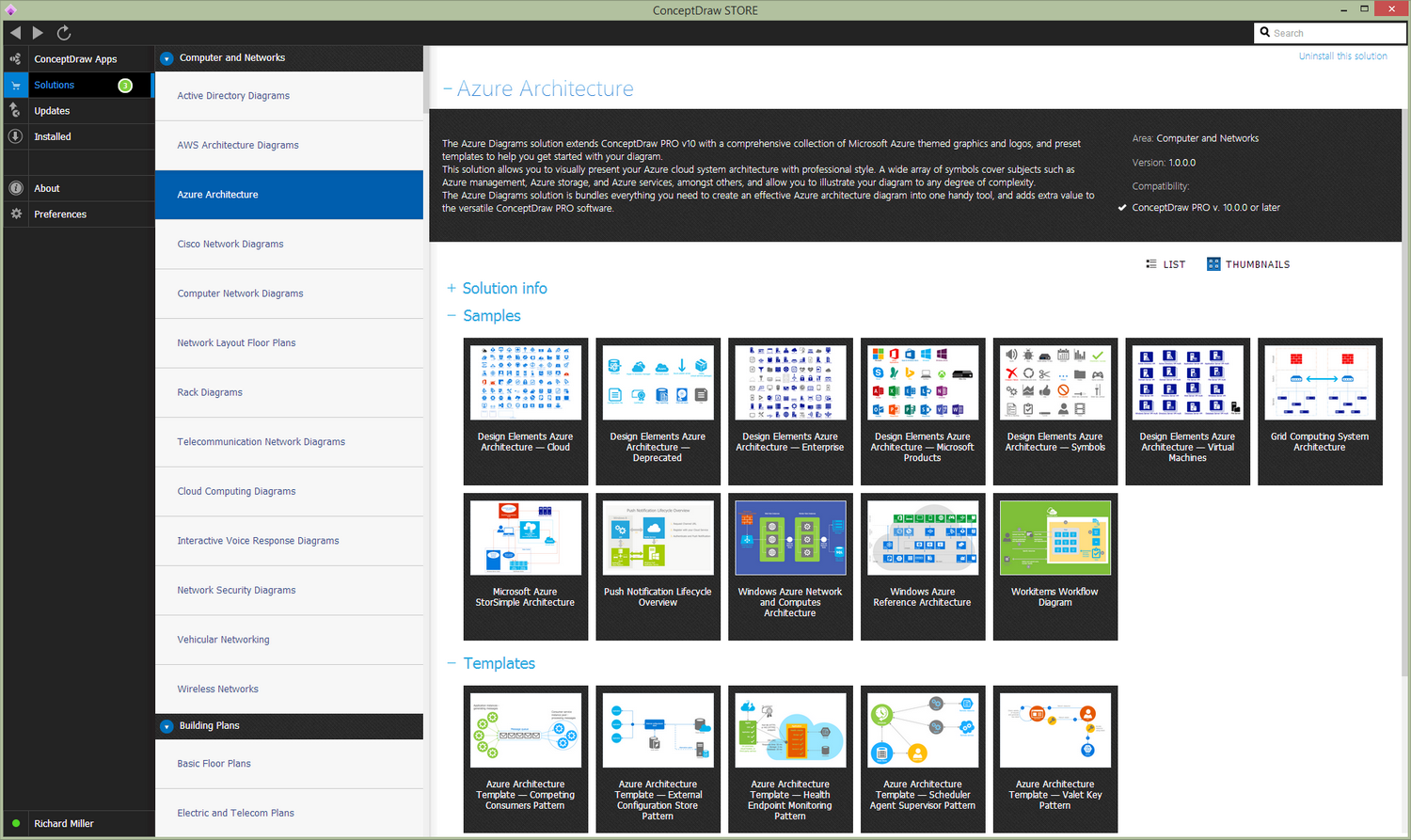Open Design Elements Azure Architecture Deprecated sample
Screen dimensions: 1411x840
(x=658, y=411)
